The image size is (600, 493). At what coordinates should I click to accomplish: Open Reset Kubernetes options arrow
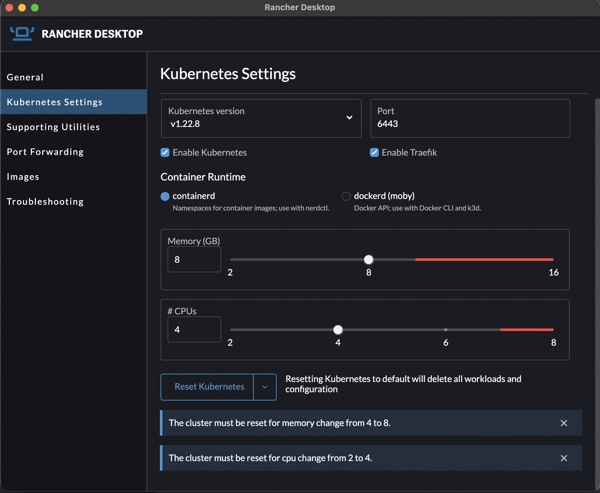click(265, 387)
